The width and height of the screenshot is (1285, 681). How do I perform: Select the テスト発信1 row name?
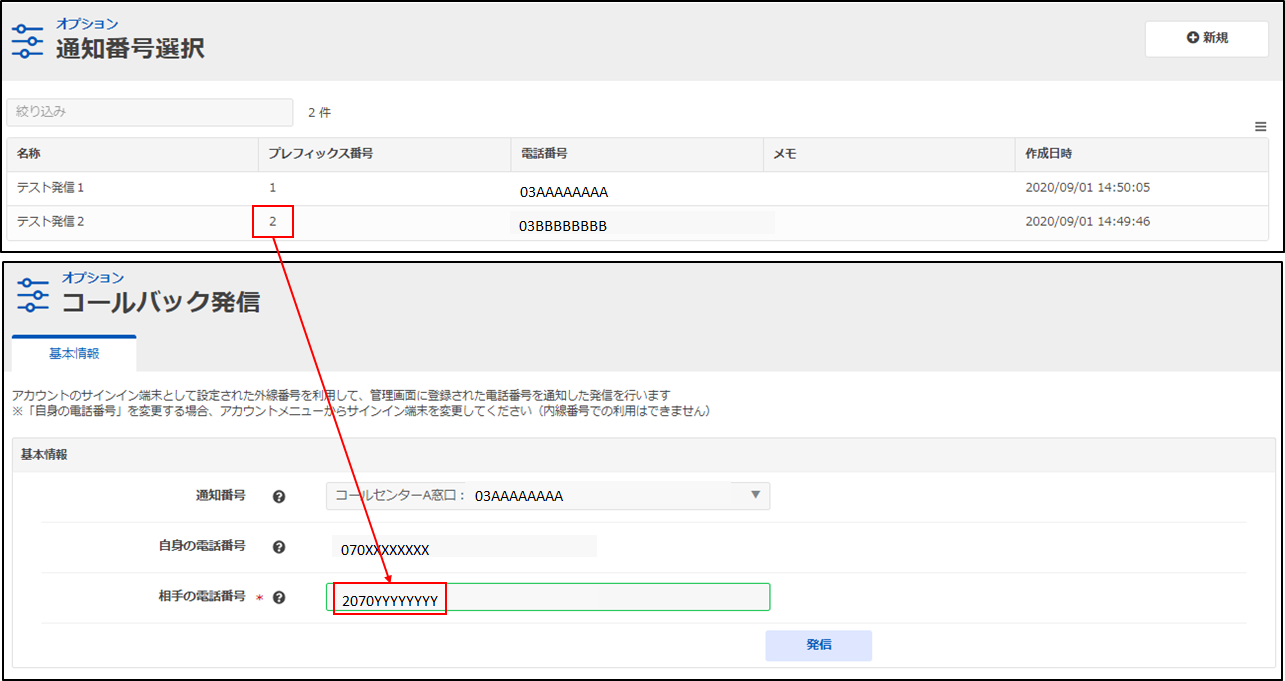point(50,188)
